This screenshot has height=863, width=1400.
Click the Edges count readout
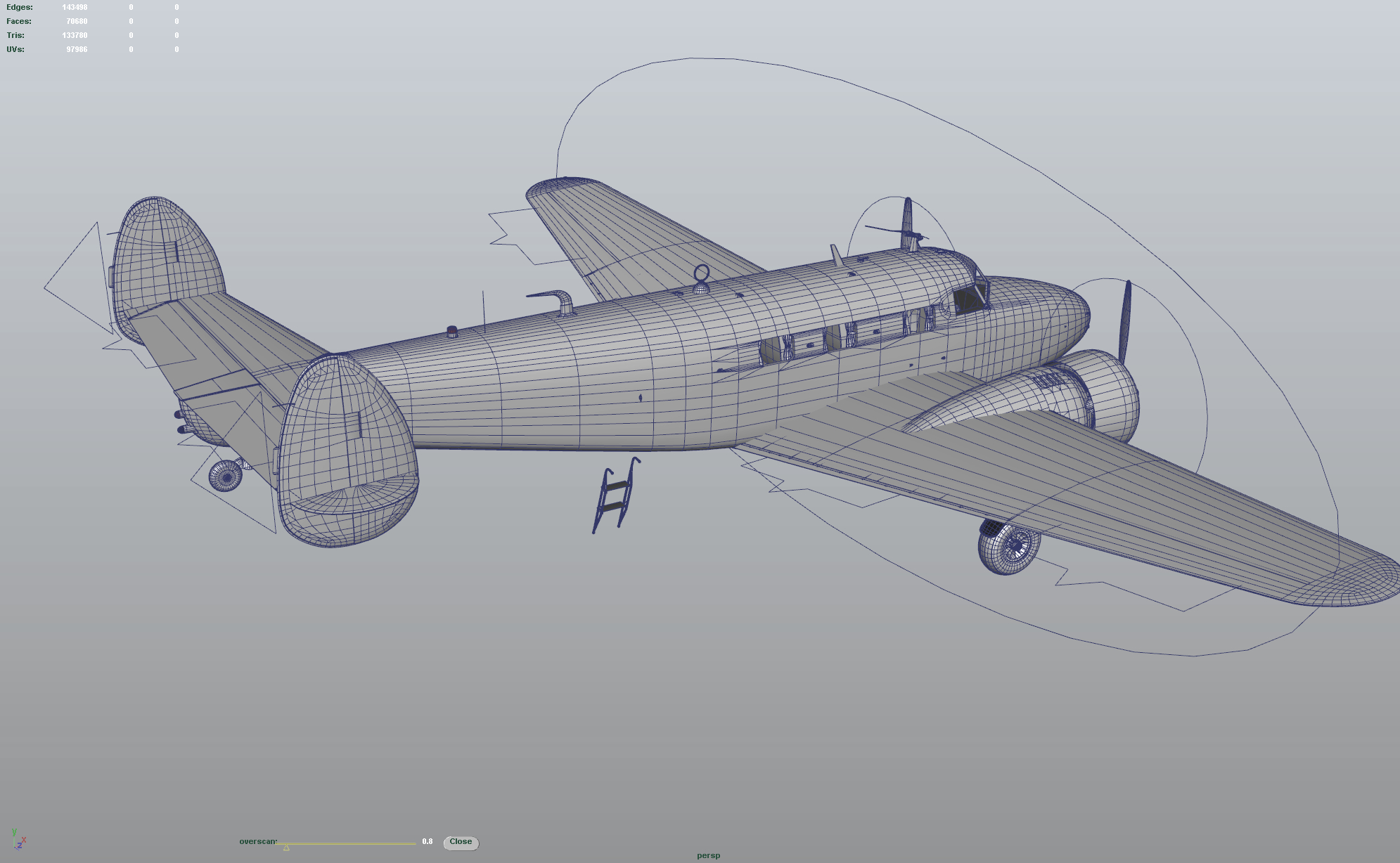point(74,7)
